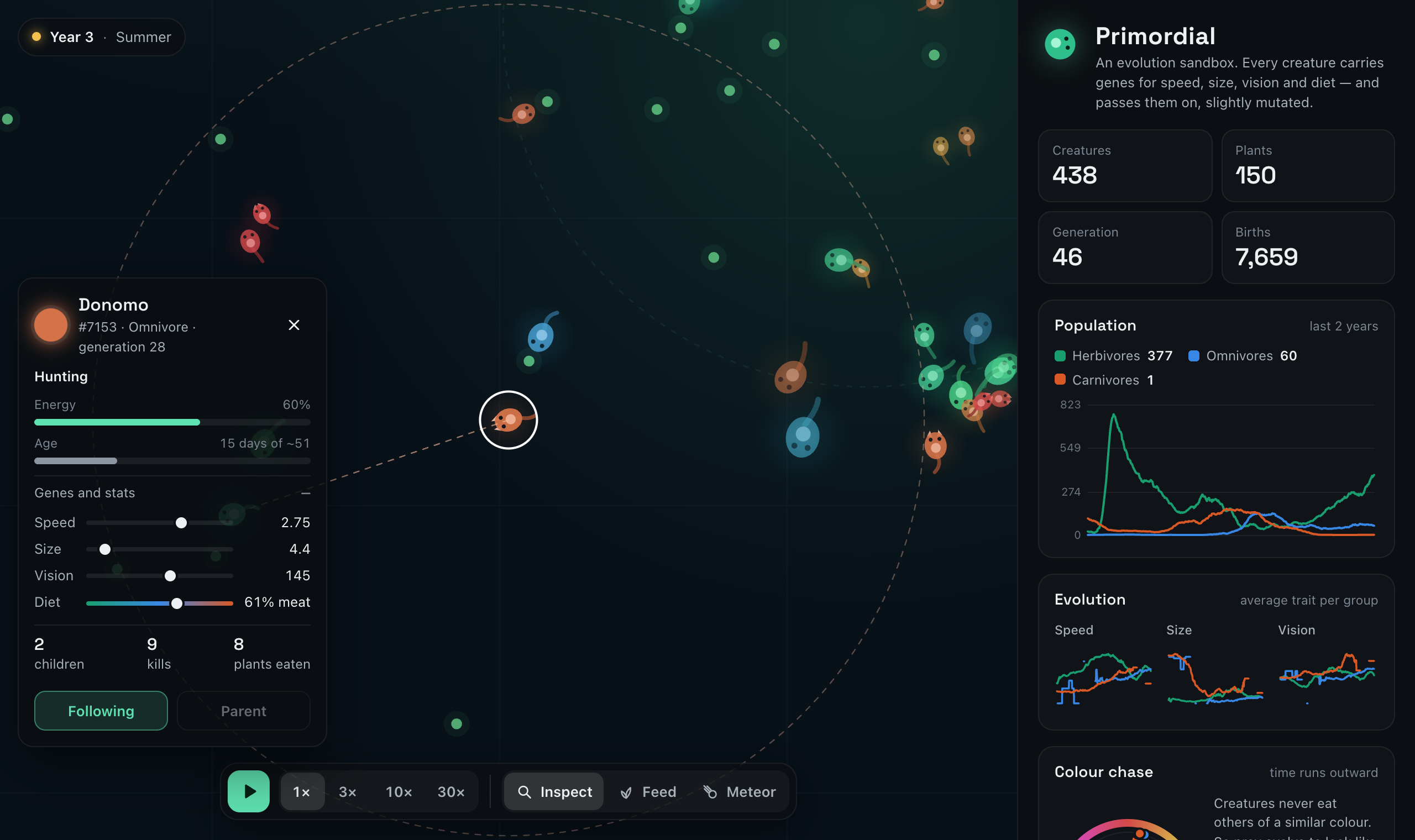
Task: Click the "Year 3" label
Action: pos(72,37)
